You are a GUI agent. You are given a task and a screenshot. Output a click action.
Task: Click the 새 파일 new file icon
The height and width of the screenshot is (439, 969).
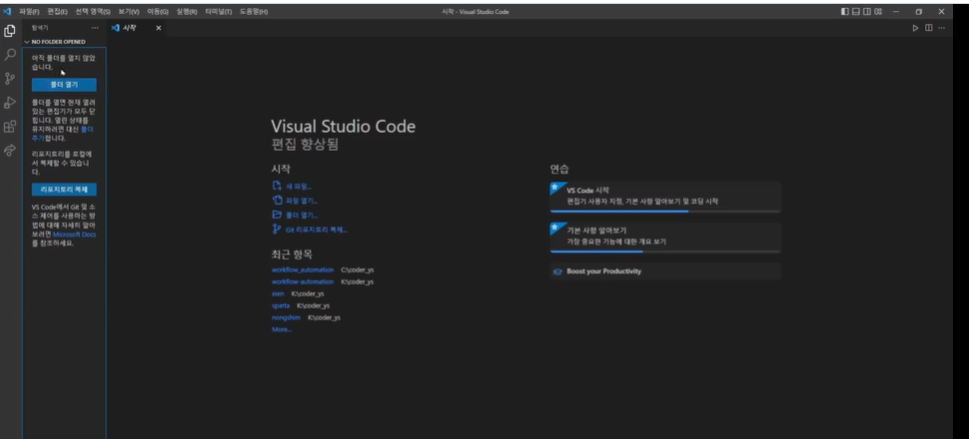coord(277,185)
